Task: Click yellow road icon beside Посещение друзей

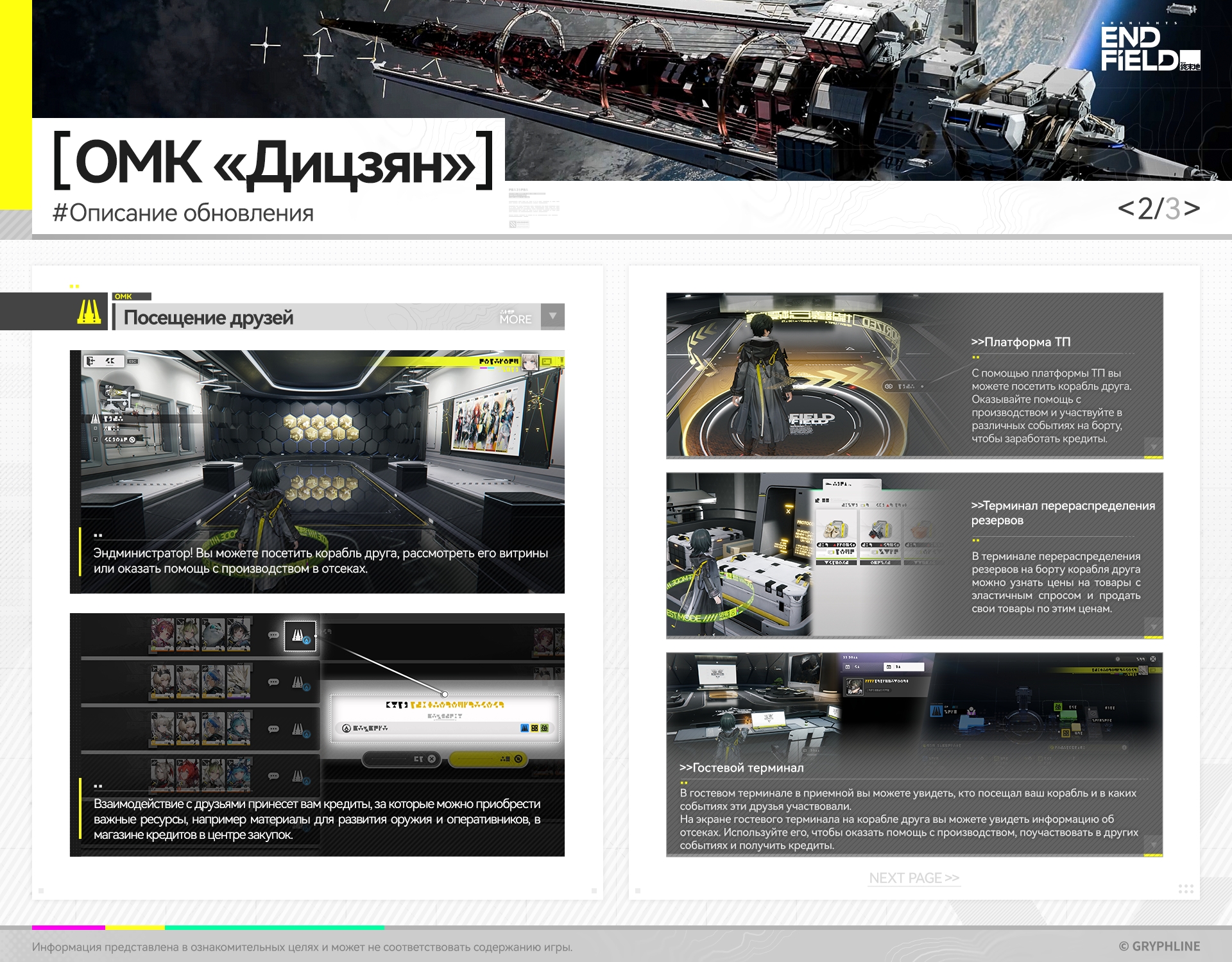Action: (89, 312)
